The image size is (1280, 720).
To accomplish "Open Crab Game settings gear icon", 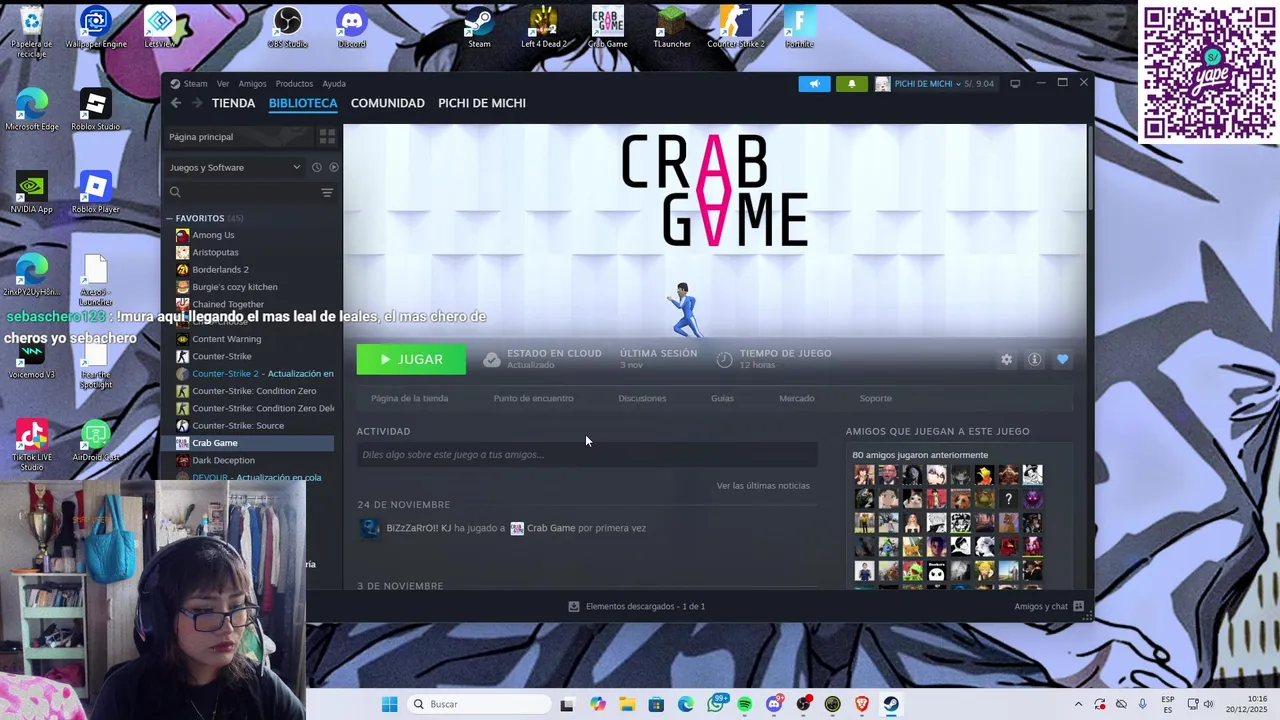I will click(x=1007, y=360).
